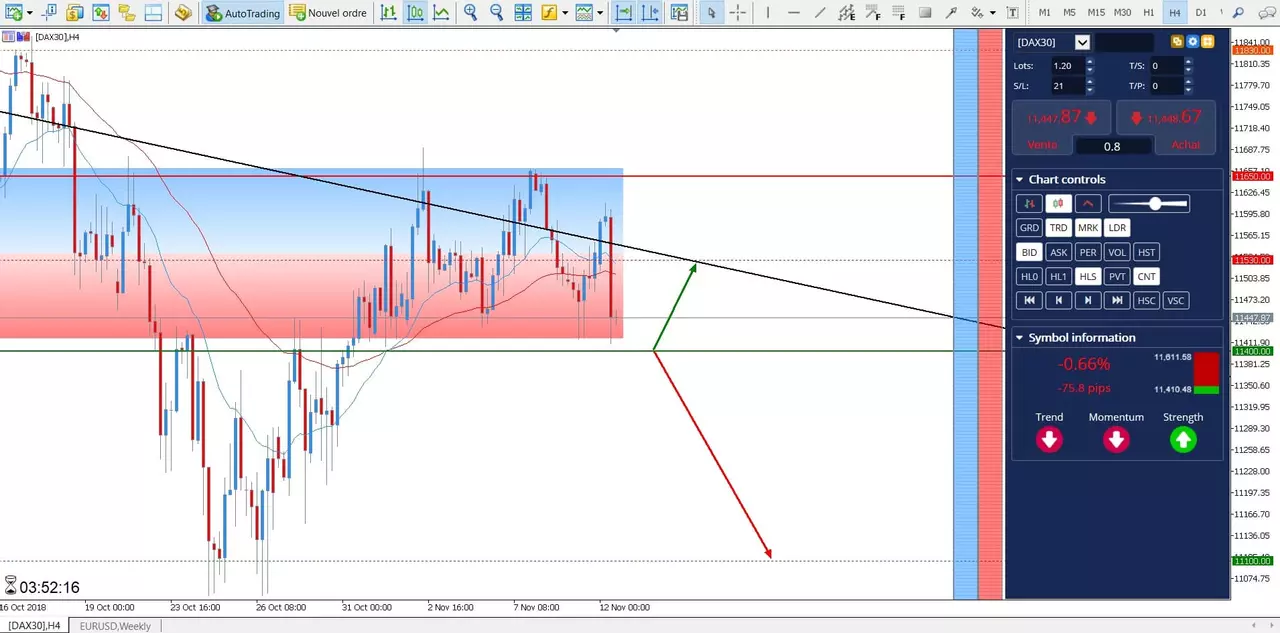Collapse Chart controls section

(x=1019, y=180)
